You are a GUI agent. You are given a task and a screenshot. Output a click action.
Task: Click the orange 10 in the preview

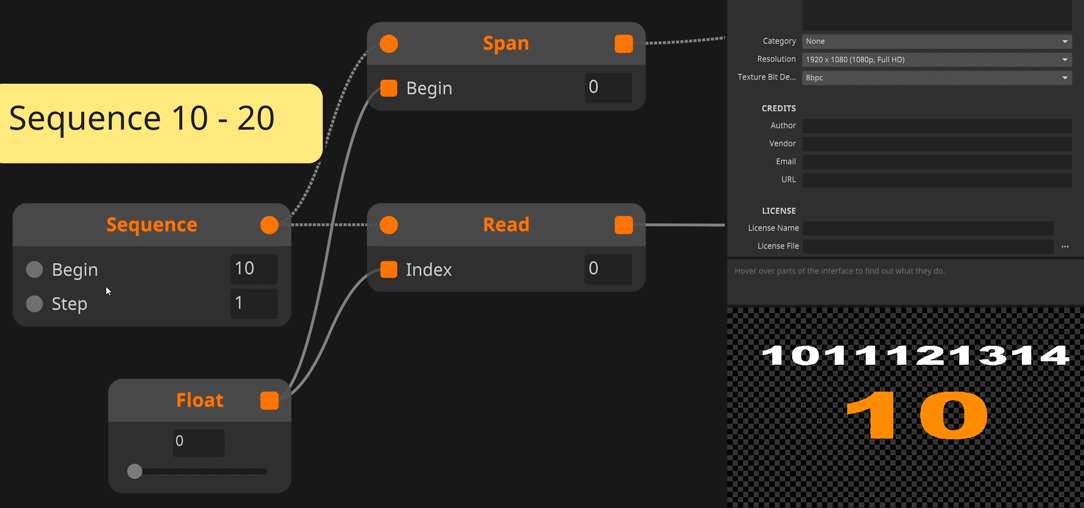tap(917, 414)
